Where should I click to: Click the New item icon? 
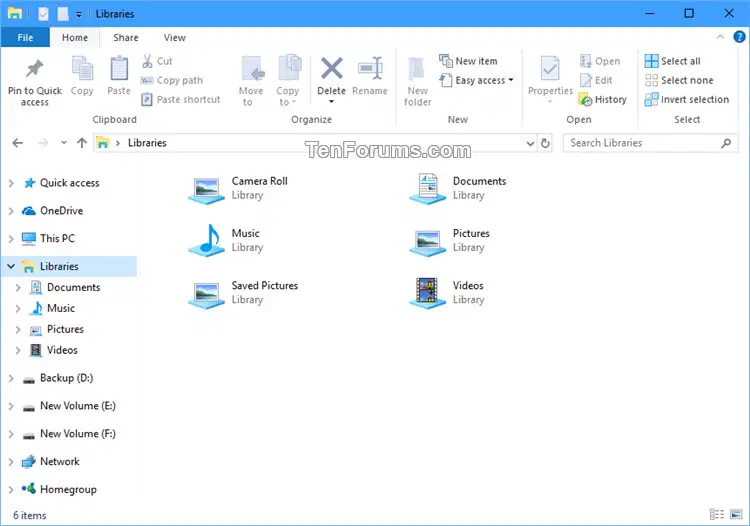(x=446, y=61)
